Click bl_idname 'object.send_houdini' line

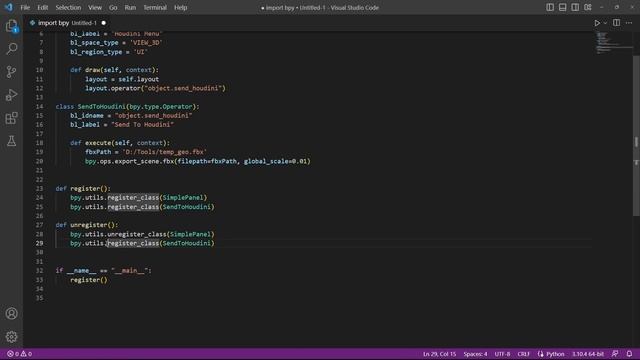point(131,116)
